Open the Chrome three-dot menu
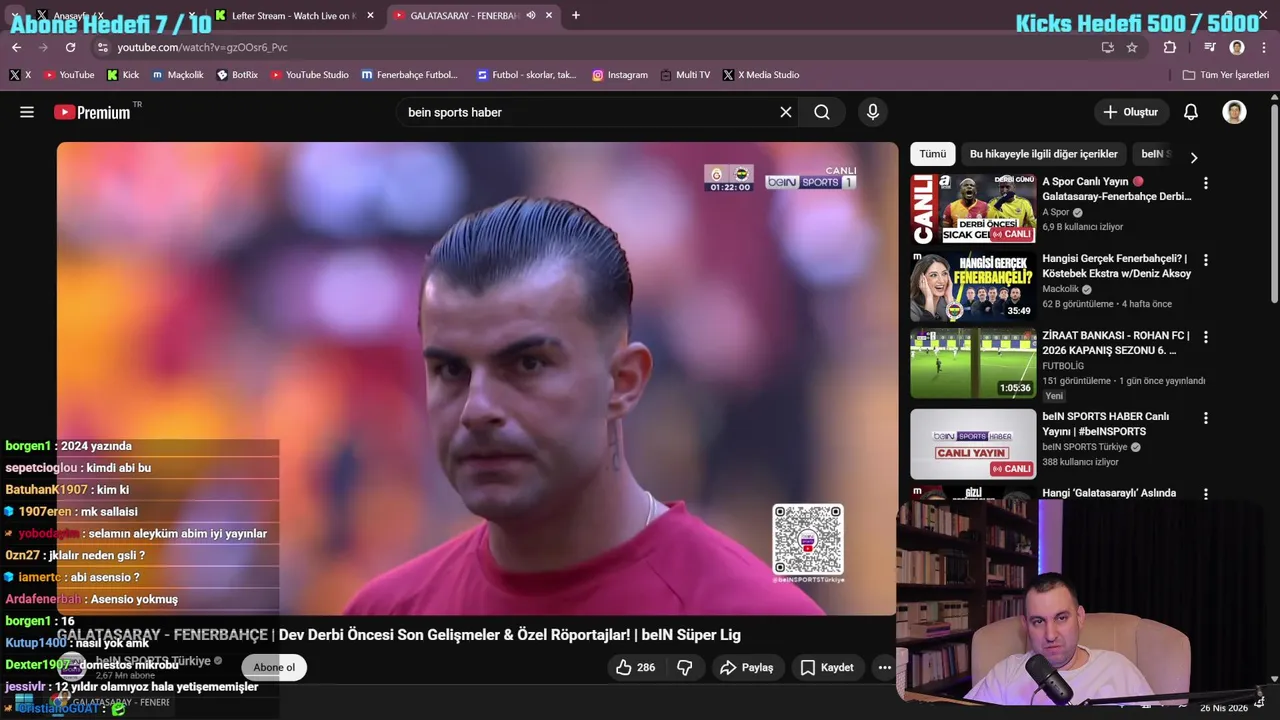 (1265, 47)
